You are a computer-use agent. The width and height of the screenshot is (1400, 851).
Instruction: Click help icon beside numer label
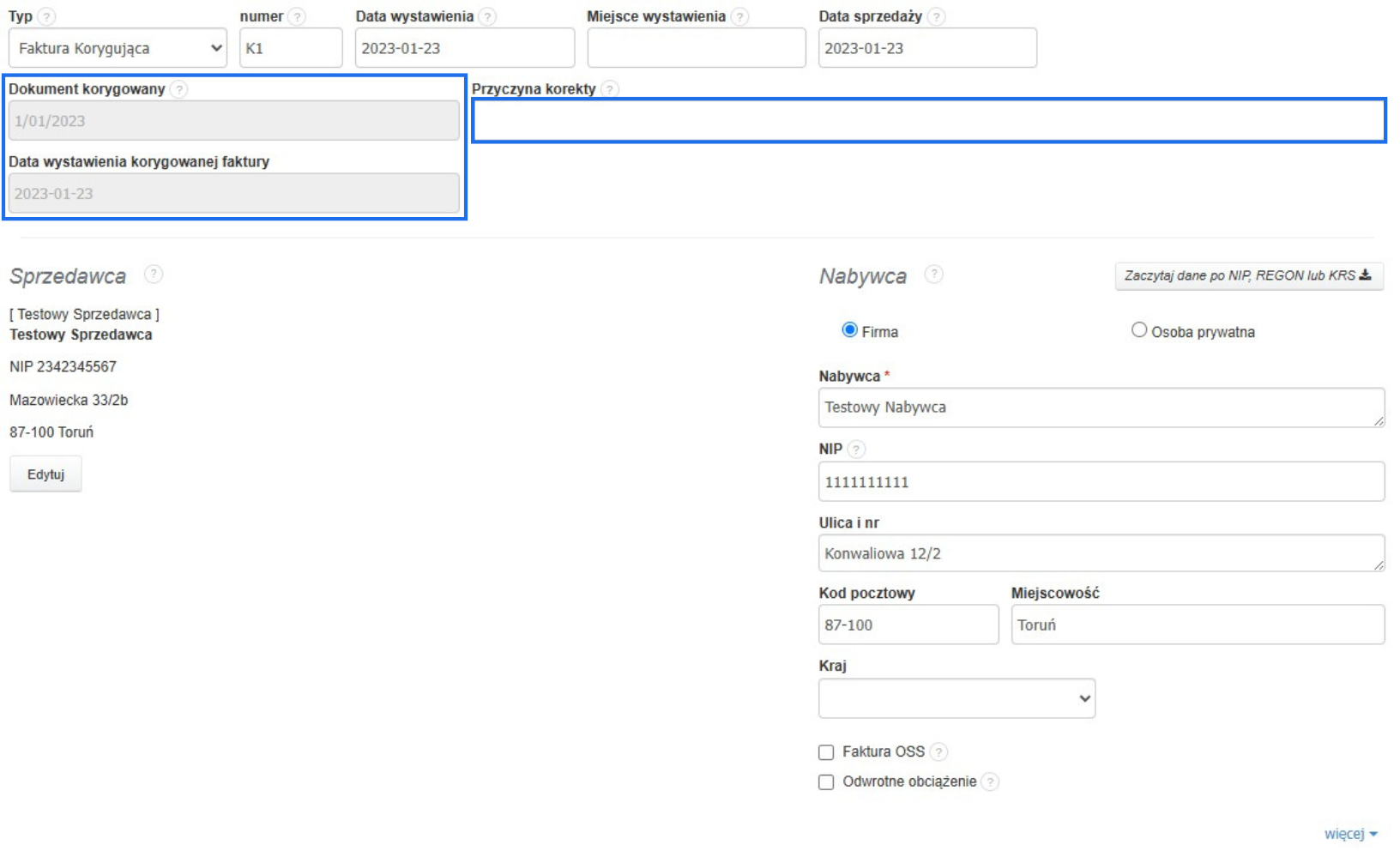pyautogui.click(x=297, y=17)
